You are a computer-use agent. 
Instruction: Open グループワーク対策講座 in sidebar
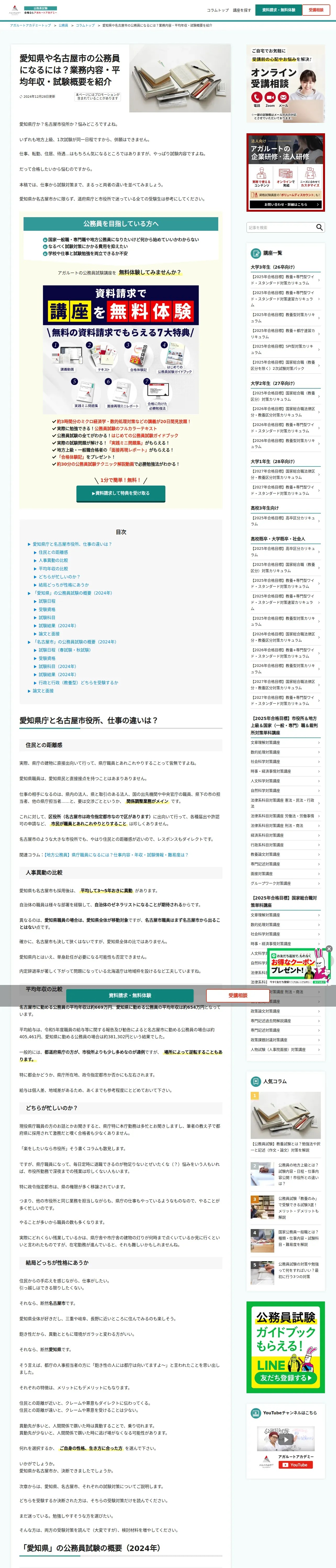click(285, 883)
